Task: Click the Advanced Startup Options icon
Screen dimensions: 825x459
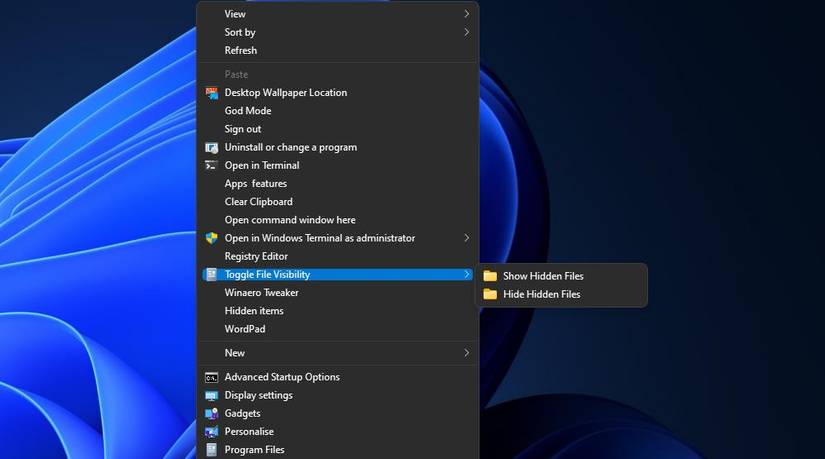Action: 212,377
